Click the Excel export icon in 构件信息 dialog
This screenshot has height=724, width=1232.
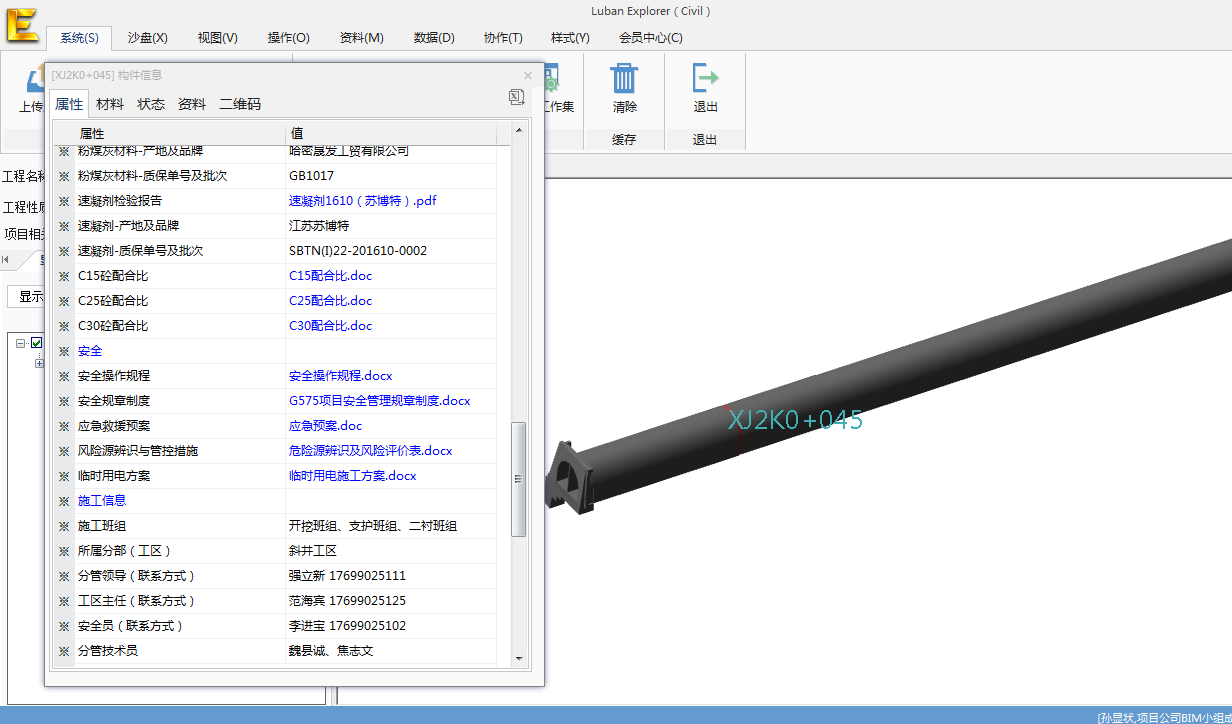point(517,97)
